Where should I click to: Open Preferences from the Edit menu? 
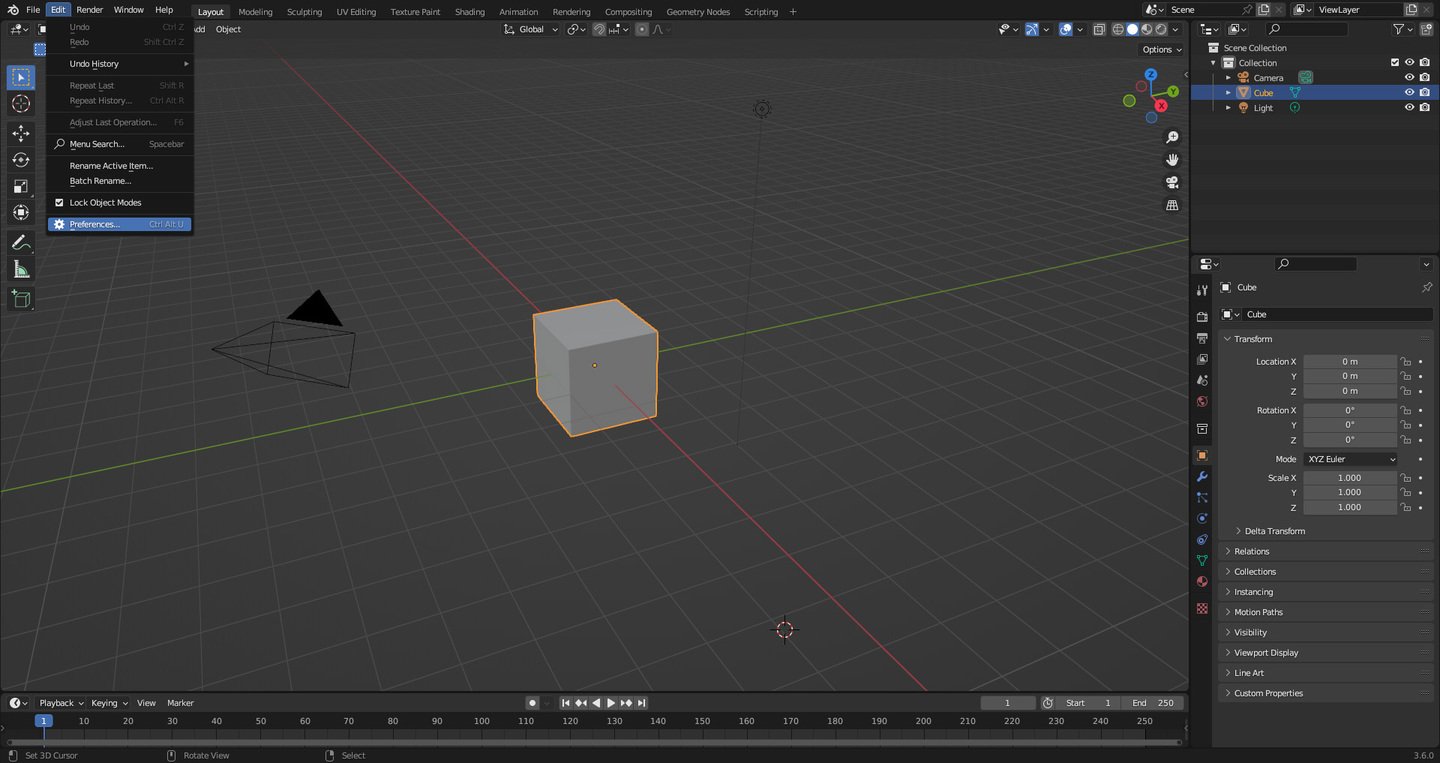point(95,225)
